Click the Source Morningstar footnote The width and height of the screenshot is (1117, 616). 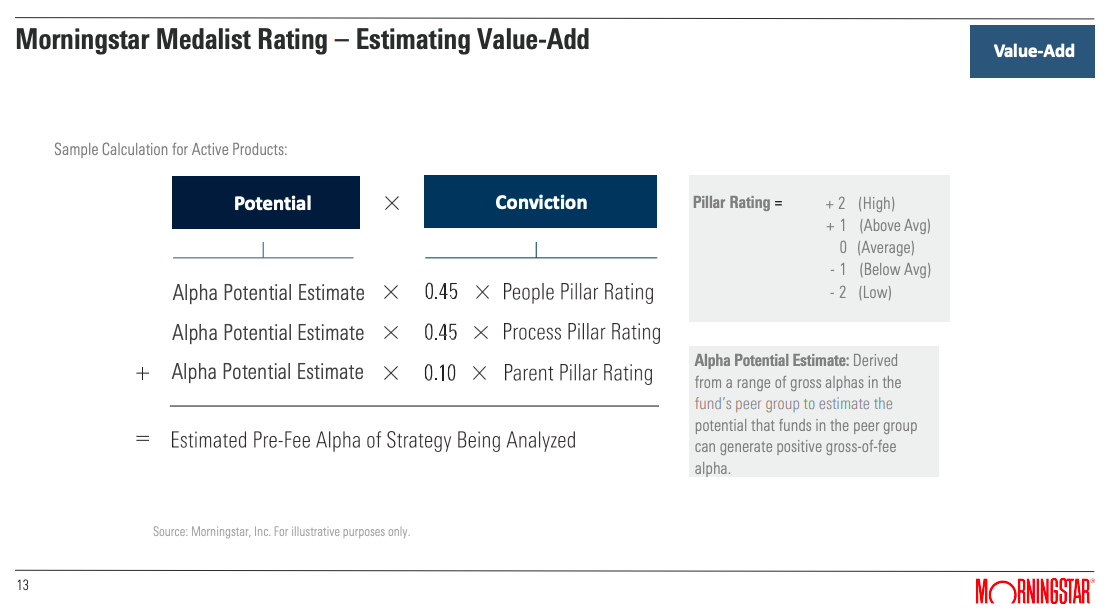click(x=281, y=532)
